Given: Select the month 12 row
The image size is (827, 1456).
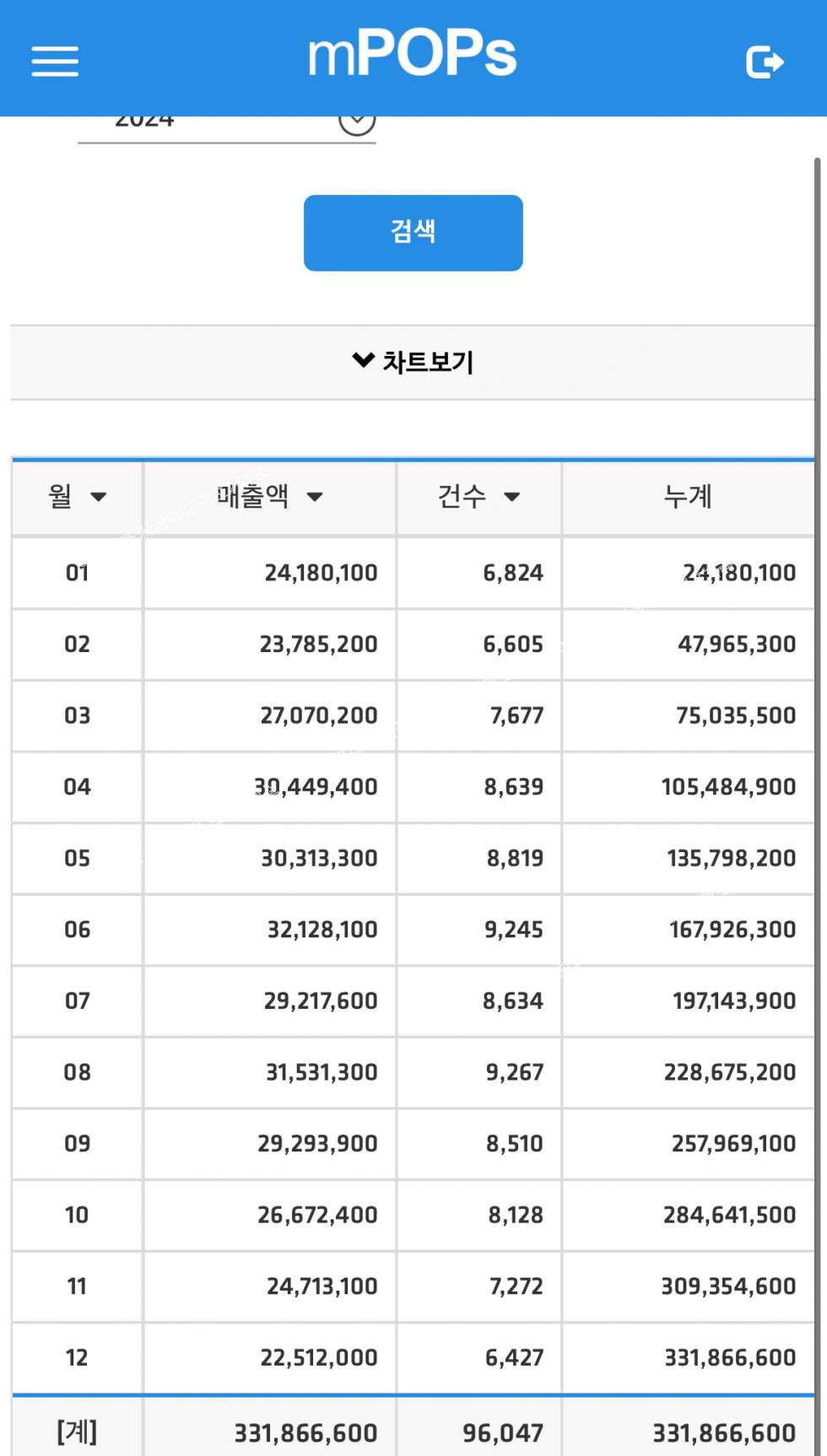Looking at the screenshot, I should coord(77,1357).
